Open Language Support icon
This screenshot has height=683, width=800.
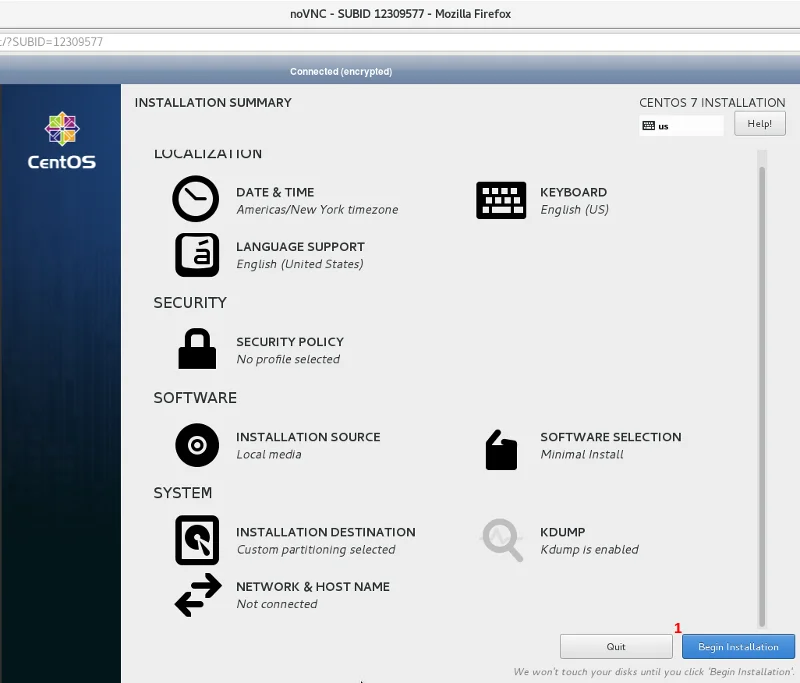196,255
